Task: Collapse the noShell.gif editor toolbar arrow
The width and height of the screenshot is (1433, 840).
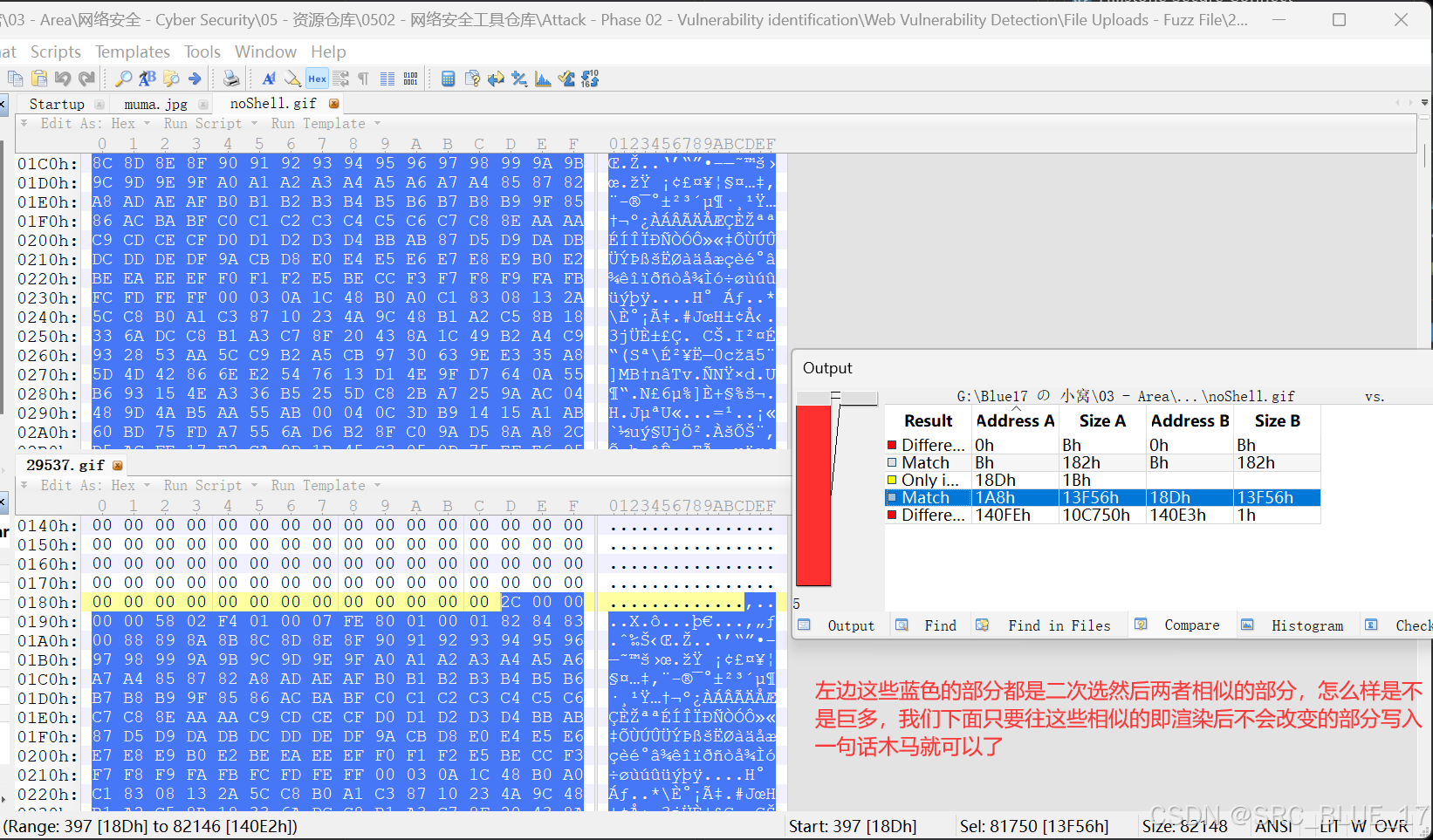Action: [24, 123]
